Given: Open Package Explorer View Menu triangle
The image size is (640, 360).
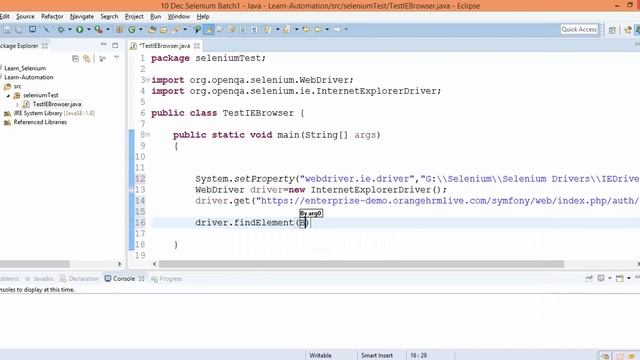Looking at the screenshot, I should 117,58.
